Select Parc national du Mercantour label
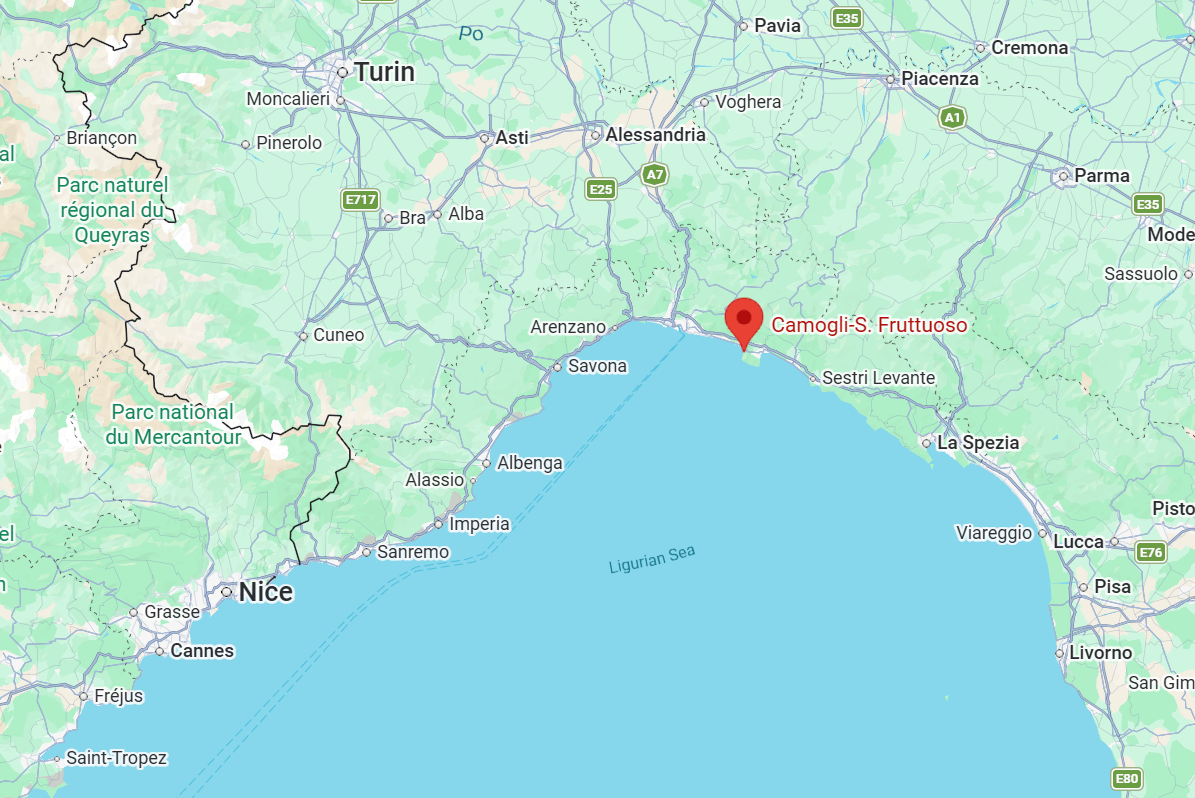Image resolution: width=1195 pixels, height=798 pixels. tap(173, 424)
